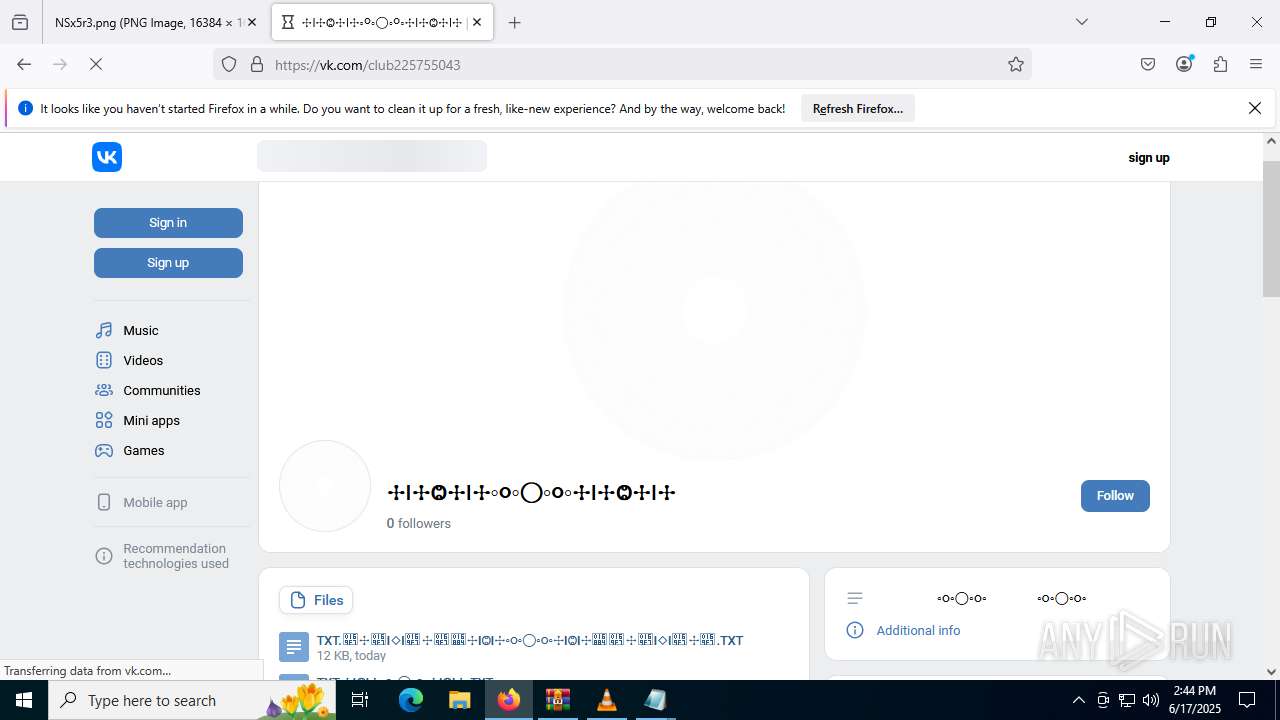This screenshot has width=1280, height=720.
Task: Follow this VK community
Action: click(1115, 496)
